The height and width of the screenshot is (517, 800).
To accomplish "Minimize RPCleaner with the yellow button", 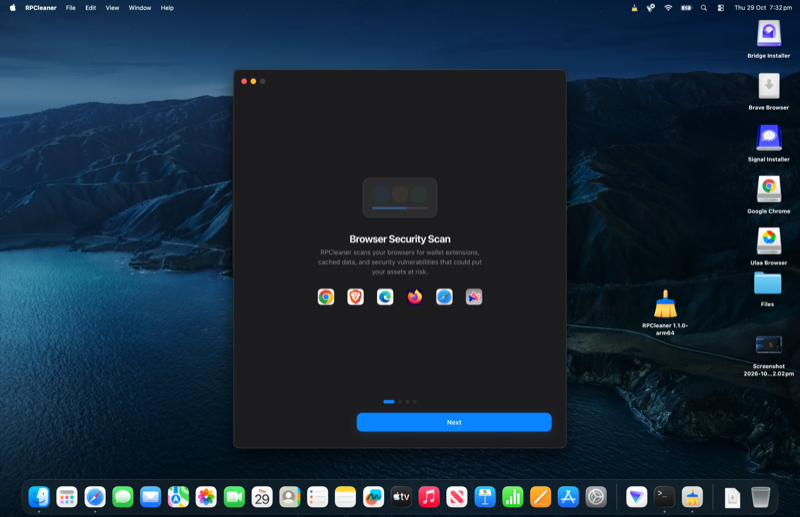I will coord(253,81).
